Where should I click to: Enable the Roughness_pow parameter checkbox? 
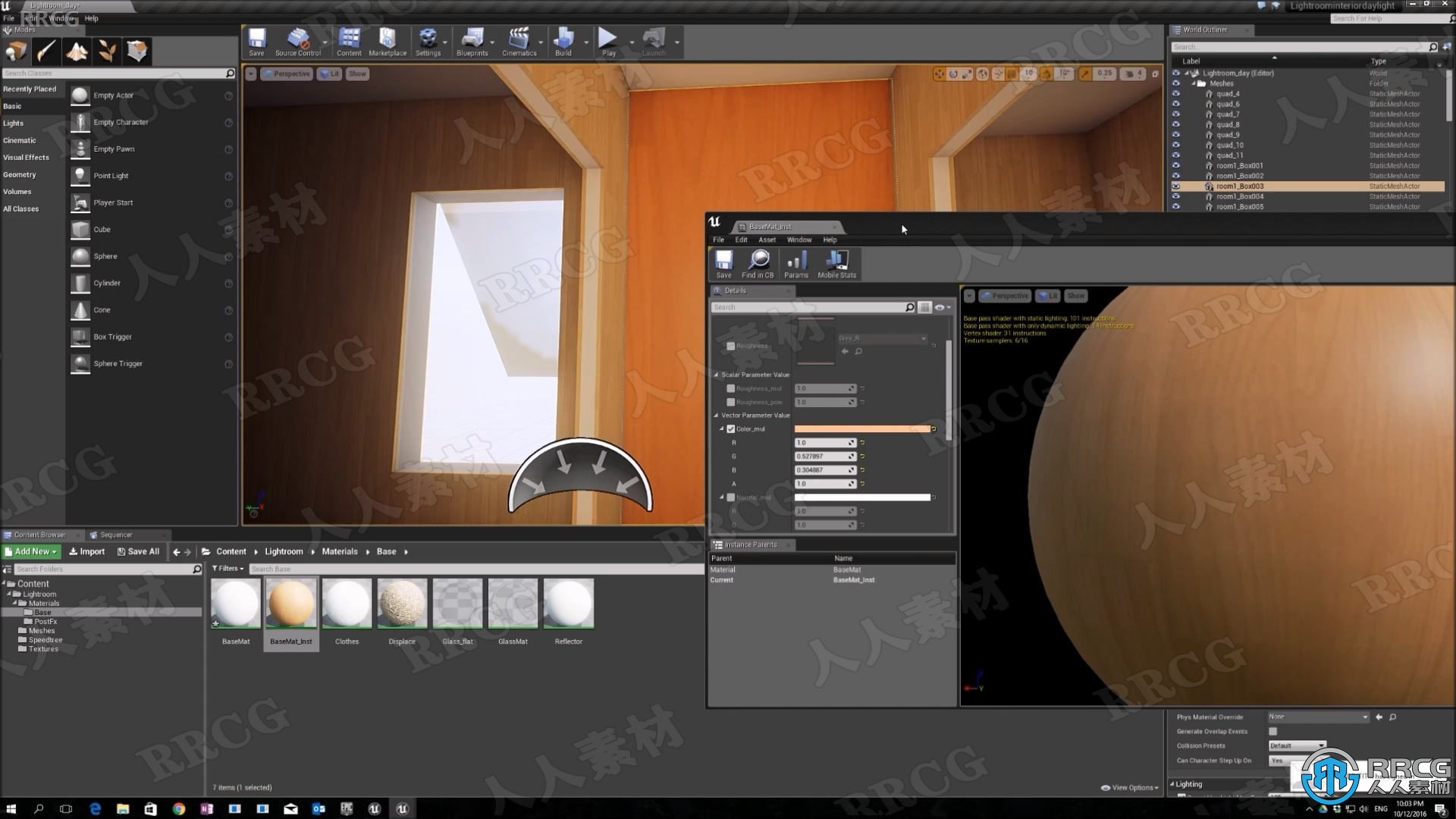pyautogui.click(x=731, y=402)
